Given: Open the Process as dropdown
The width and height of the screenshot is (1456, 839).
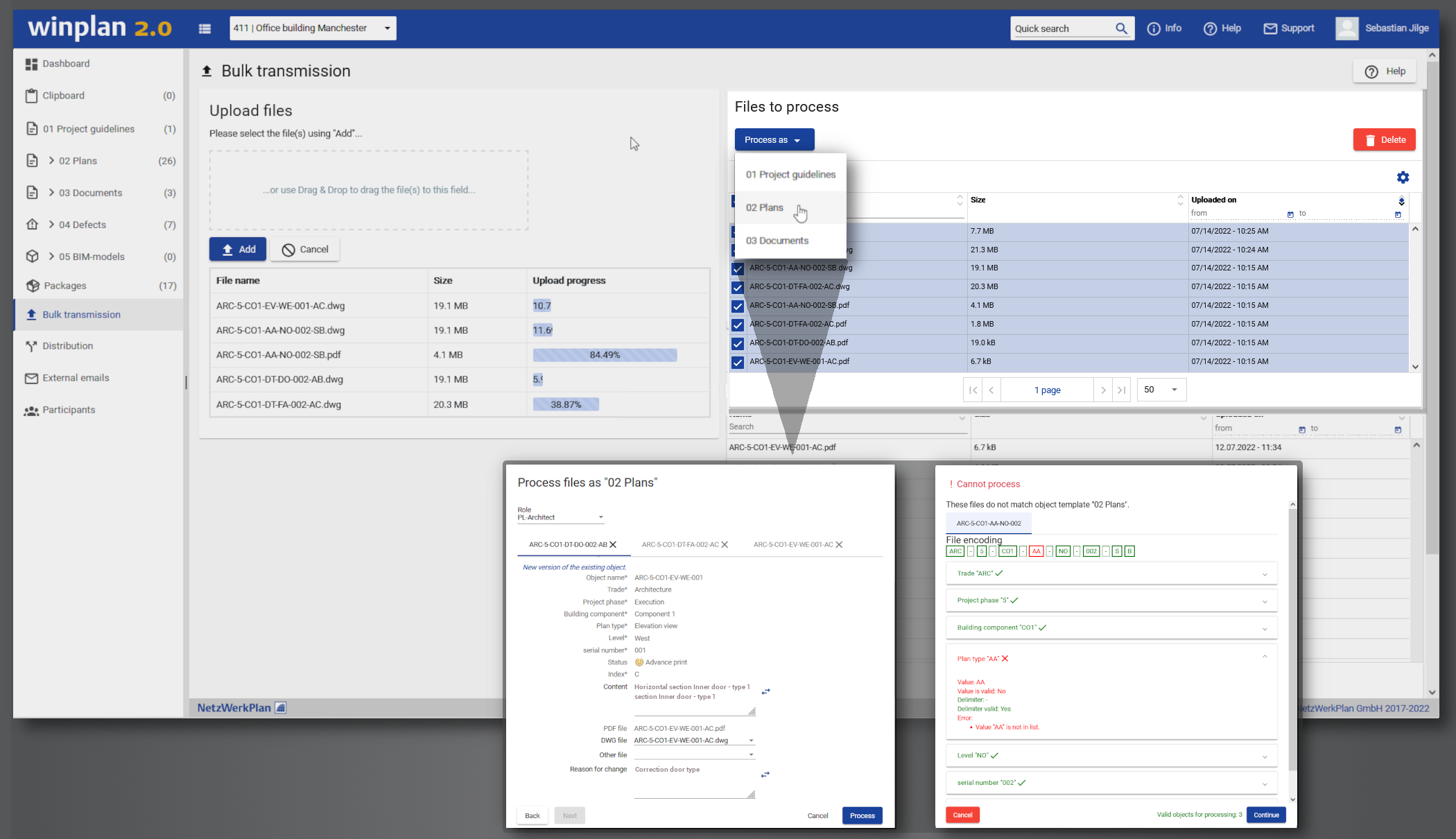Looking at the screenshot, I should [774, 140].
